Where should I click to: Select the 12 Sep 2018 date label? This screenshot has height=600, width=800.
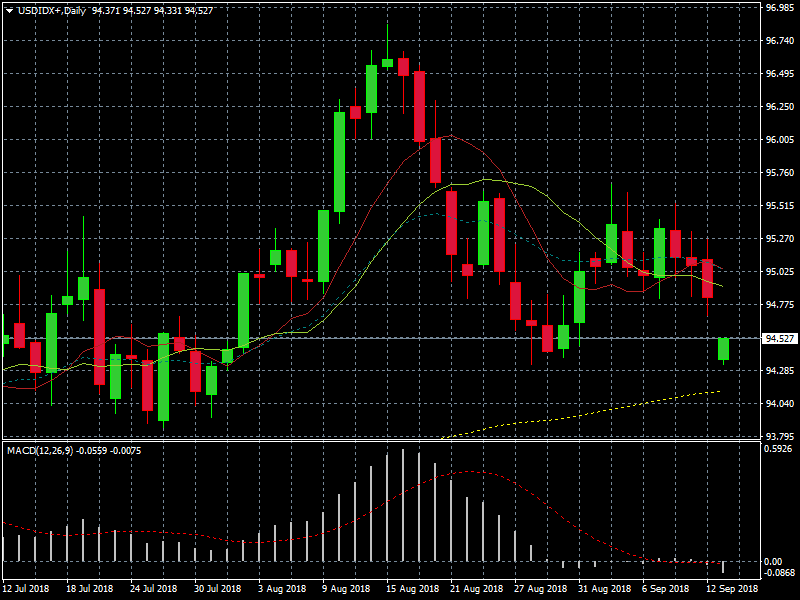tap(731, 590)
